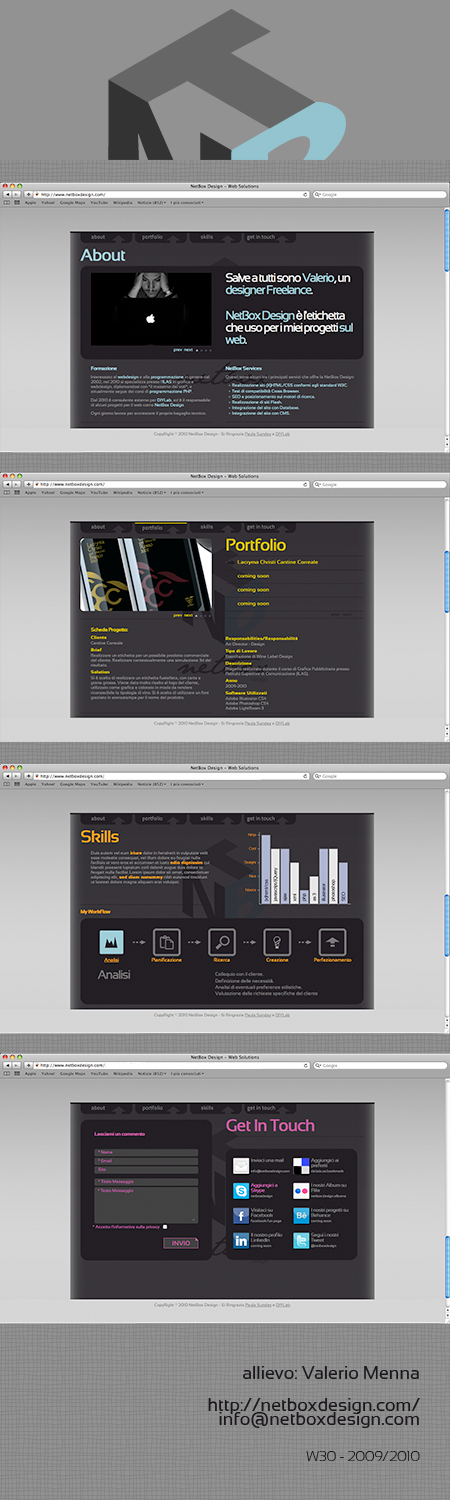Image resolution: width=450 pixels, height=1500 pixels.
Task: Focus the Sito input field
Action: point(147,1170)
